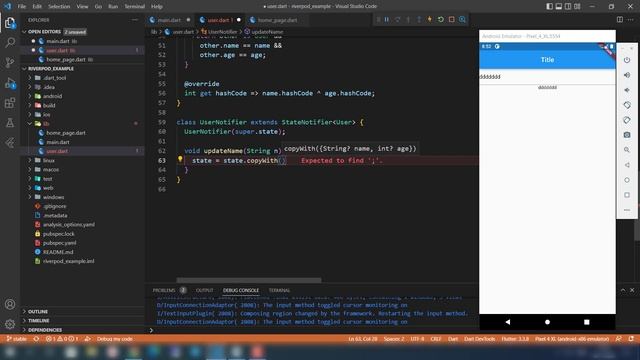Take emulator screenshot with camera icon
This screenshot has height=360, width=640.
point(627,135)
